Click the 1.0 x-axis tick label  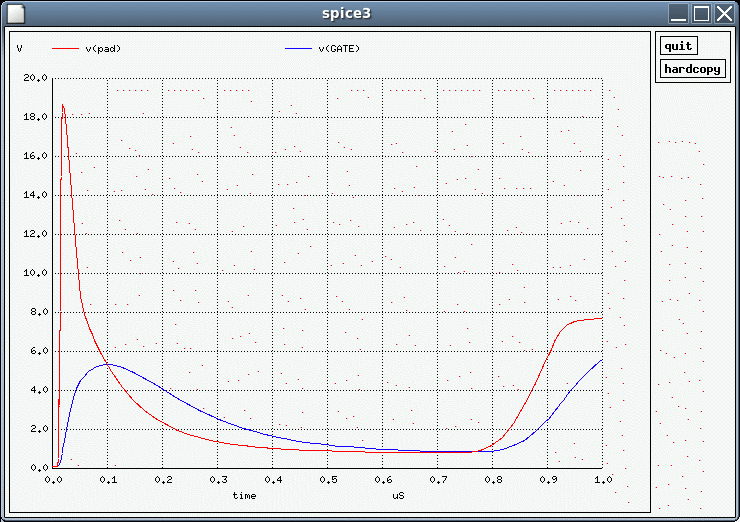coord(602,479)
